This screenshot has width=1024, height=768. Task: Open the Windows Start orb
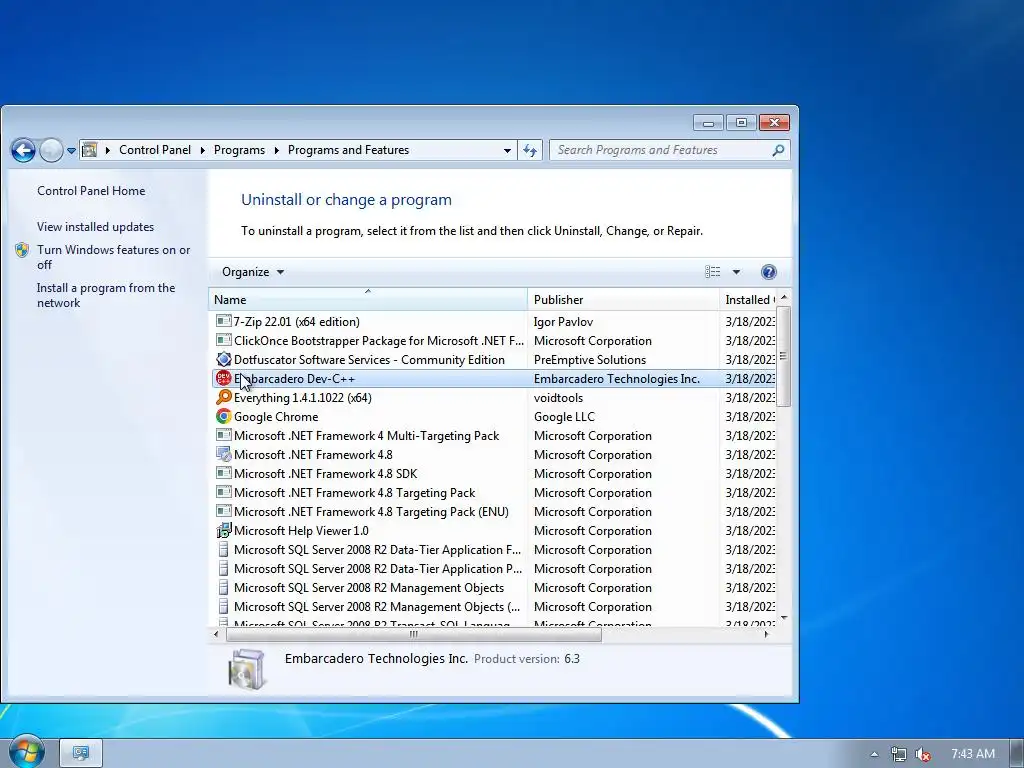point(25,751)
